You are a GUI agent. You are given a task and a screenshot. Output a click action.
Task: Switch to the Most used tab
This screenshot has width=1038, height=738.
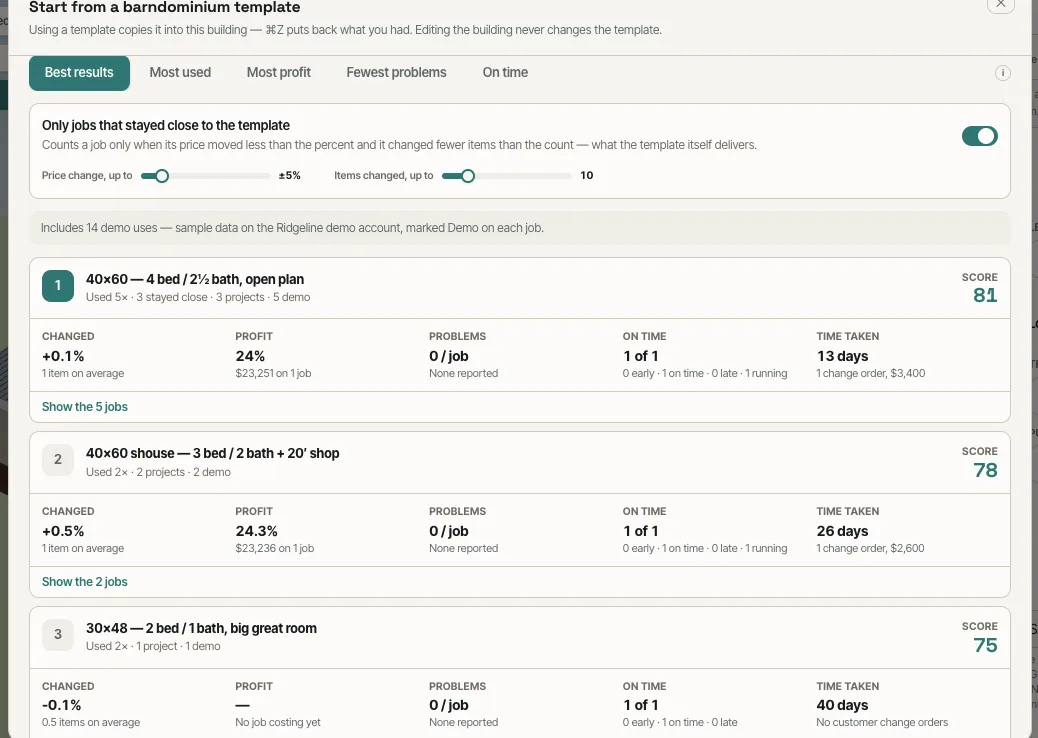(x=180, y=73)
